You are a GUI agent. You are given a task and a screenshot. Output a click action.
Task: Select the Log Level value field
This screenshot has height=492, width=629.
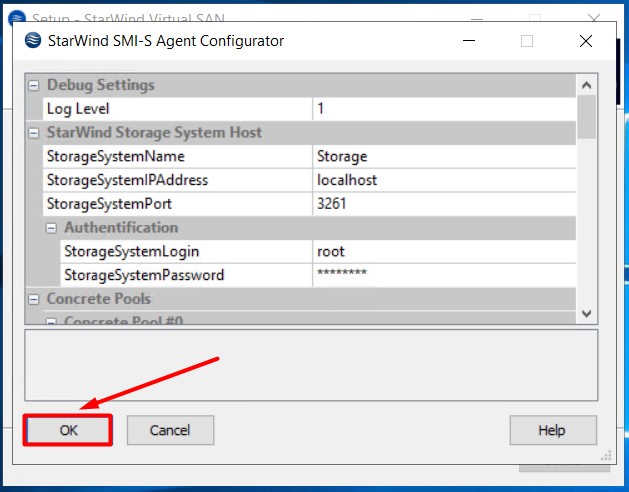pyautogui.click(x=443, y=108)
